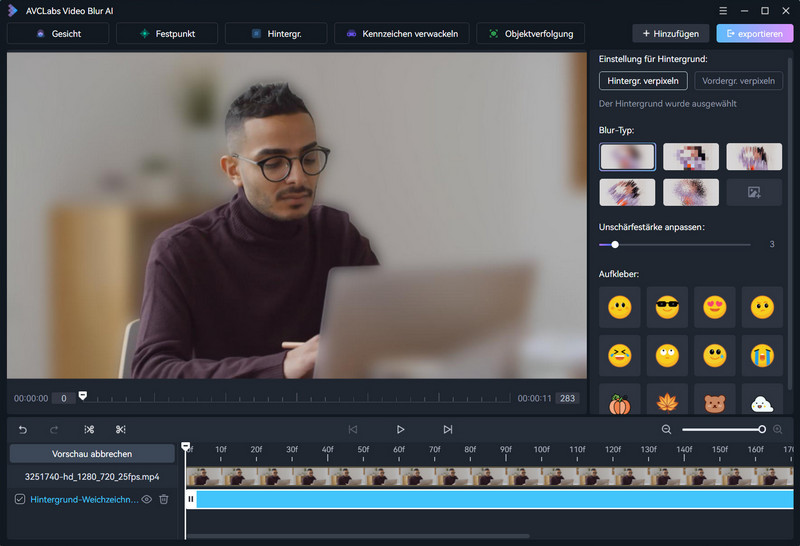Jump to the next frame icon
Screen dimensions: 800x546
pyautogui.click(x=447, y=430)
